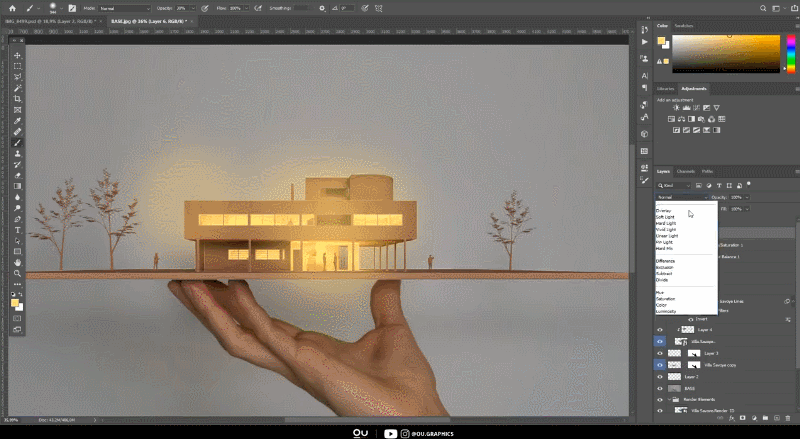This screenshot has height=439, width=800.
Task: Select the Rectangular Marquee tool
Action: 18,66
